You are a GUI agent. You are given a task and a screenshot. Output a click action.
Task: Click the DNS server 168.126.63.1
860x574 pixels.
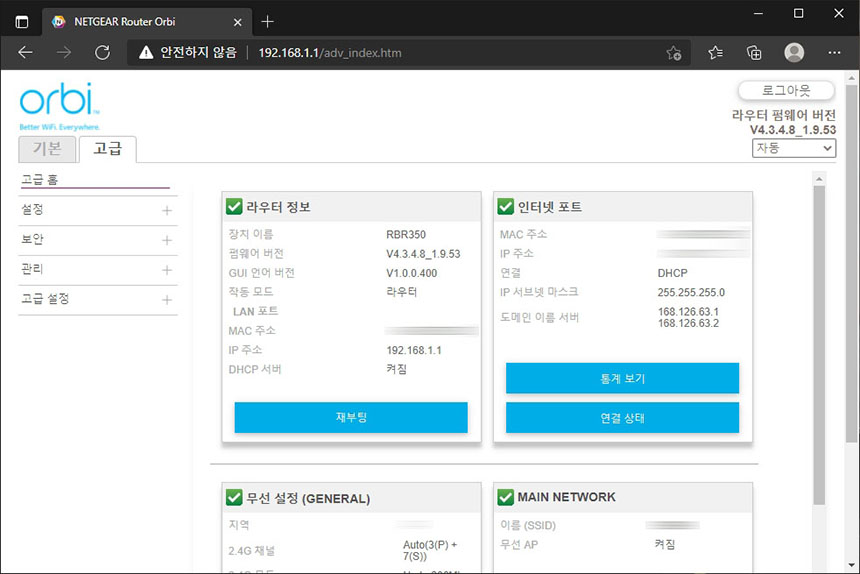tap(688, 311)
